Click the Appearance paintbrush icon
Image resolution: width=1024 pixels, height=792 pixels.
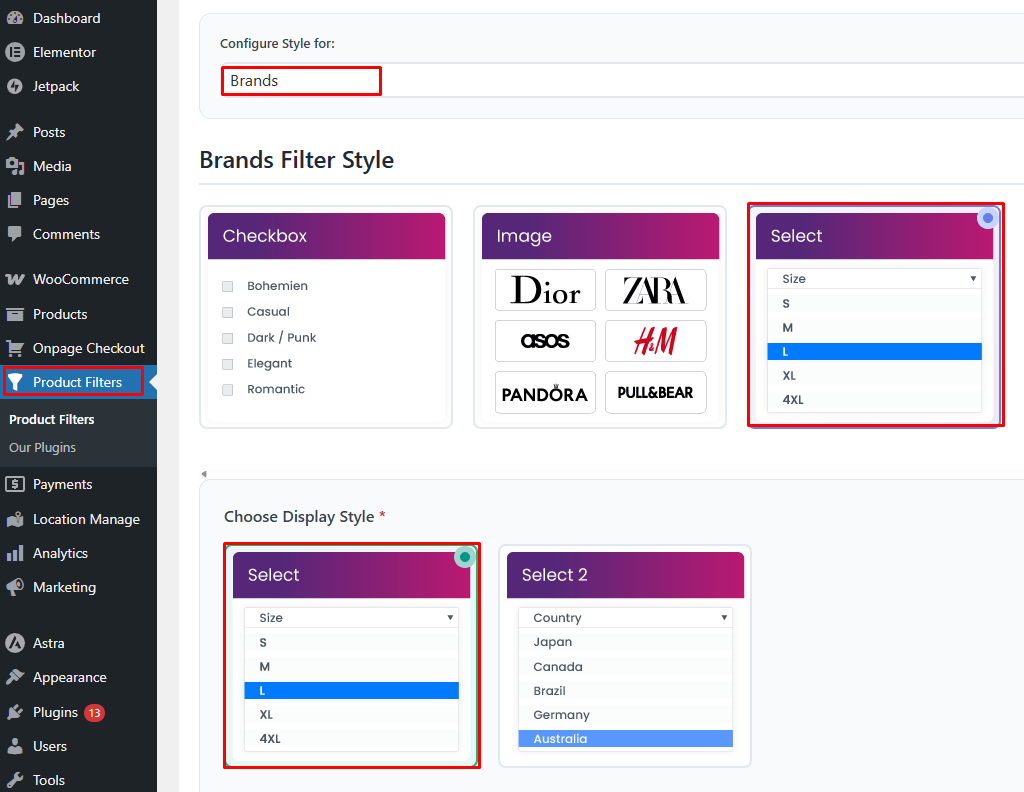15,677
